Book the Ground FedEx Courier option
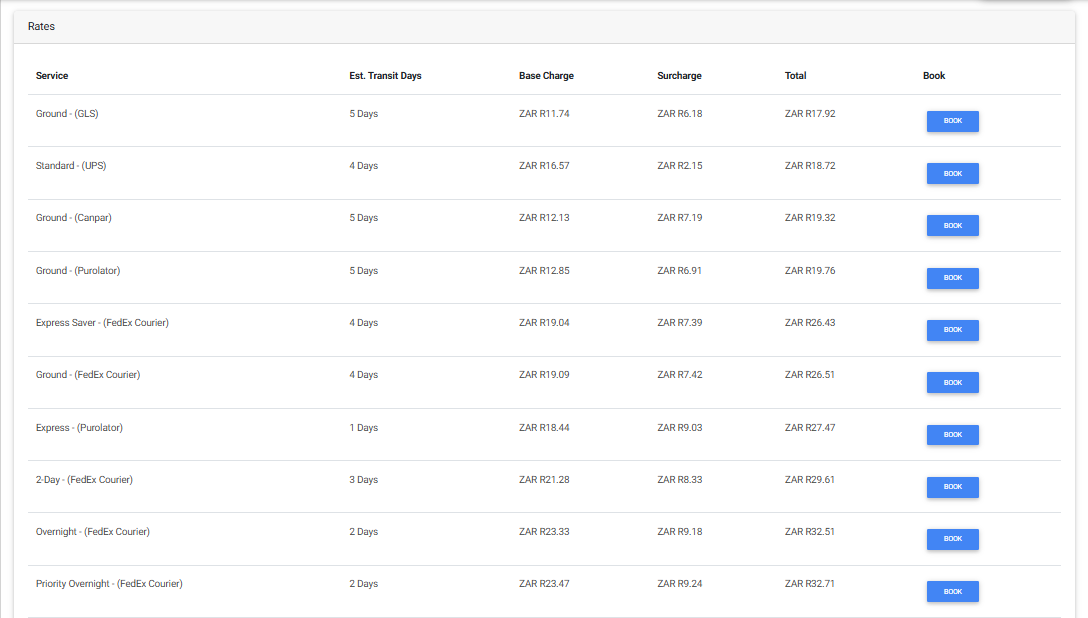The width and height of the screenshot is (1088, 618). 952,382
